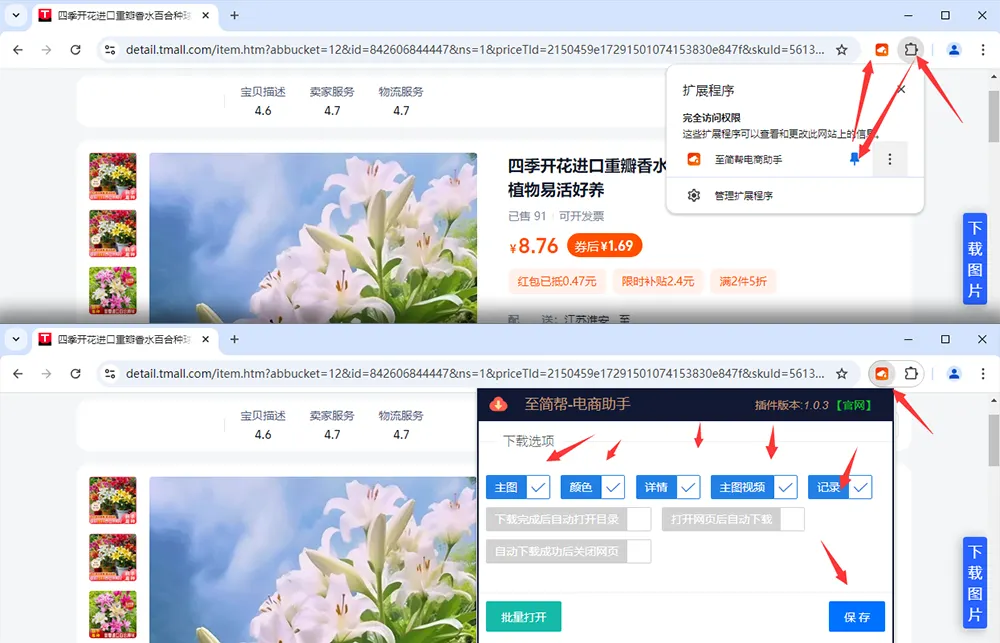Screen dimensions: 1000x643
Task: Toggle the 详情 checkbox
Action: click(688, 487)
